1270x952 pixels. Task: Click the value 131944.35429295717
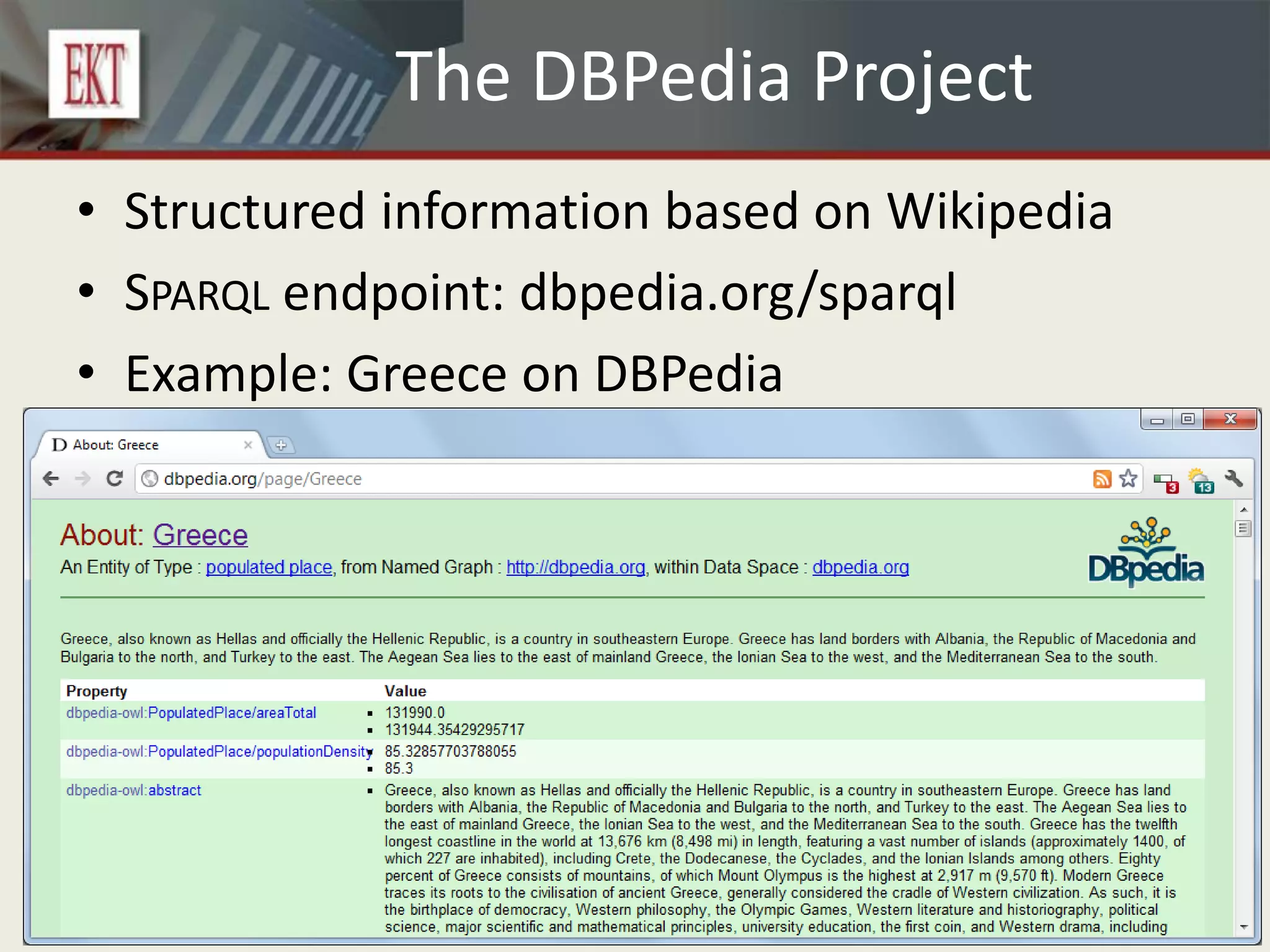pyautogui.click(x=455, y=729)
